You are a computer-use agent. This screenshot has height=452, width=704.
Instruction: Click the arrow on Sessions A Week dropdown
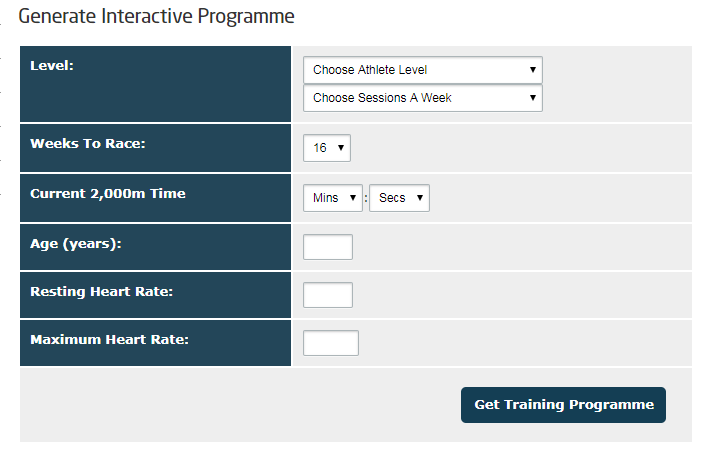pos(533,98)
